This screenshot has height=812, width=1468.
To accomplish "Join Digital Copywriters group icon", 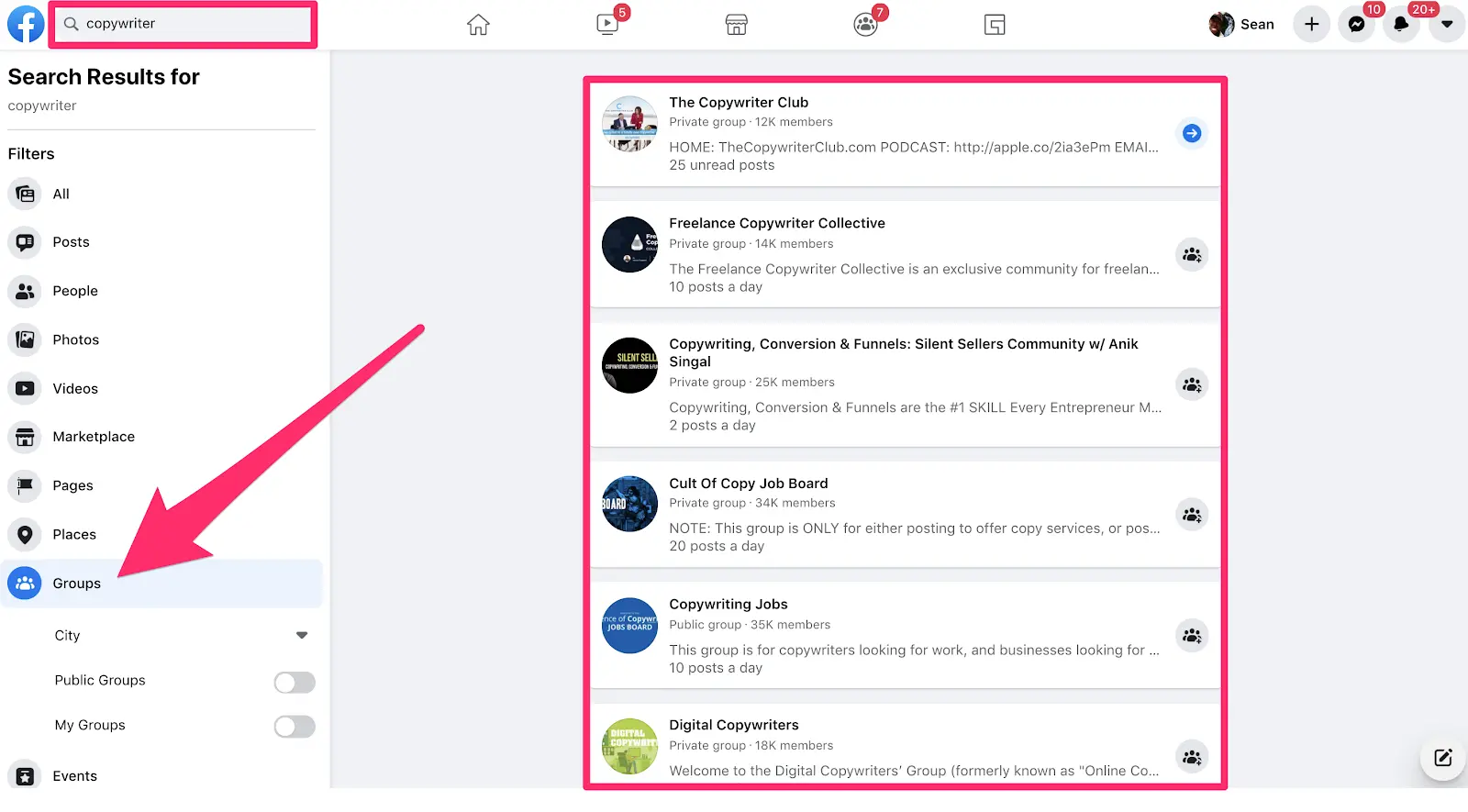I will (1192, 757).
